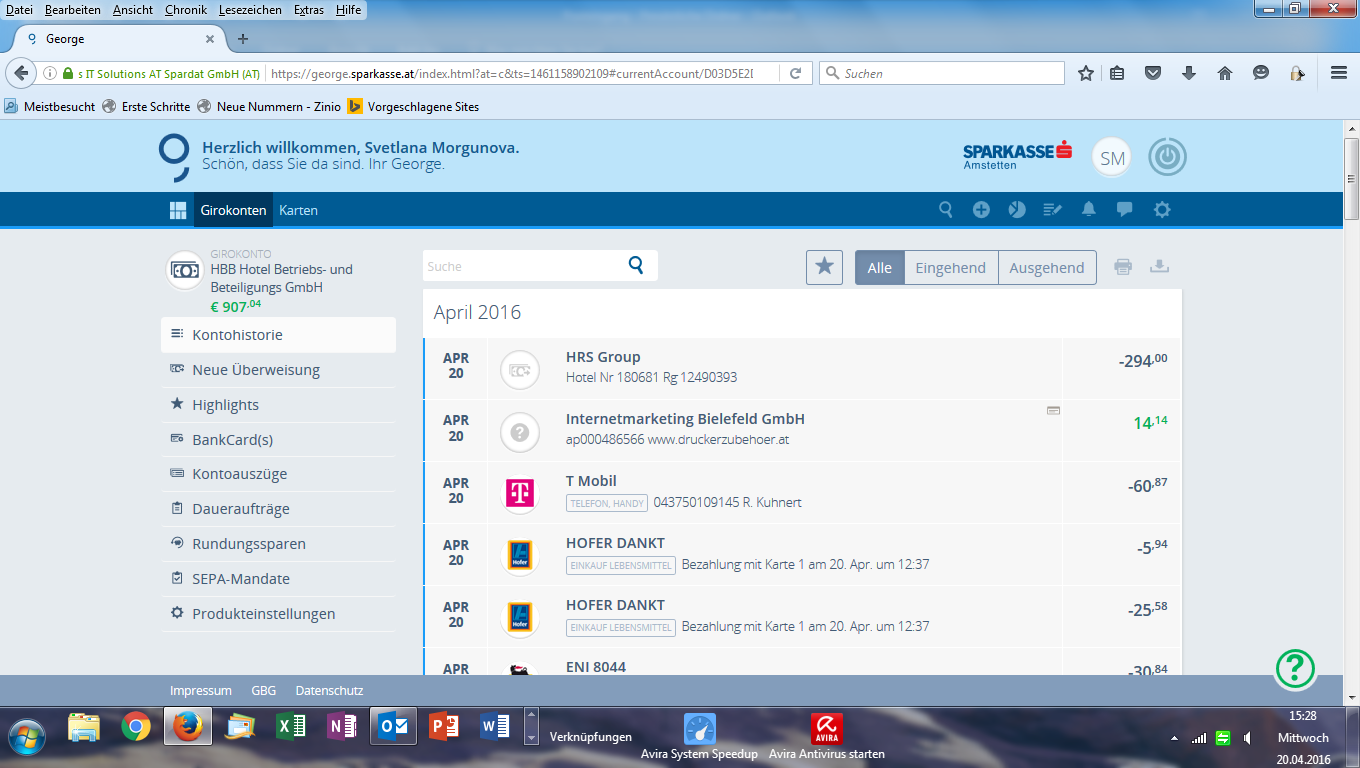This screenshot has height=768, width=1360.
Task: Reload the page with the refresh arrow
Action: tap(795, 73)
